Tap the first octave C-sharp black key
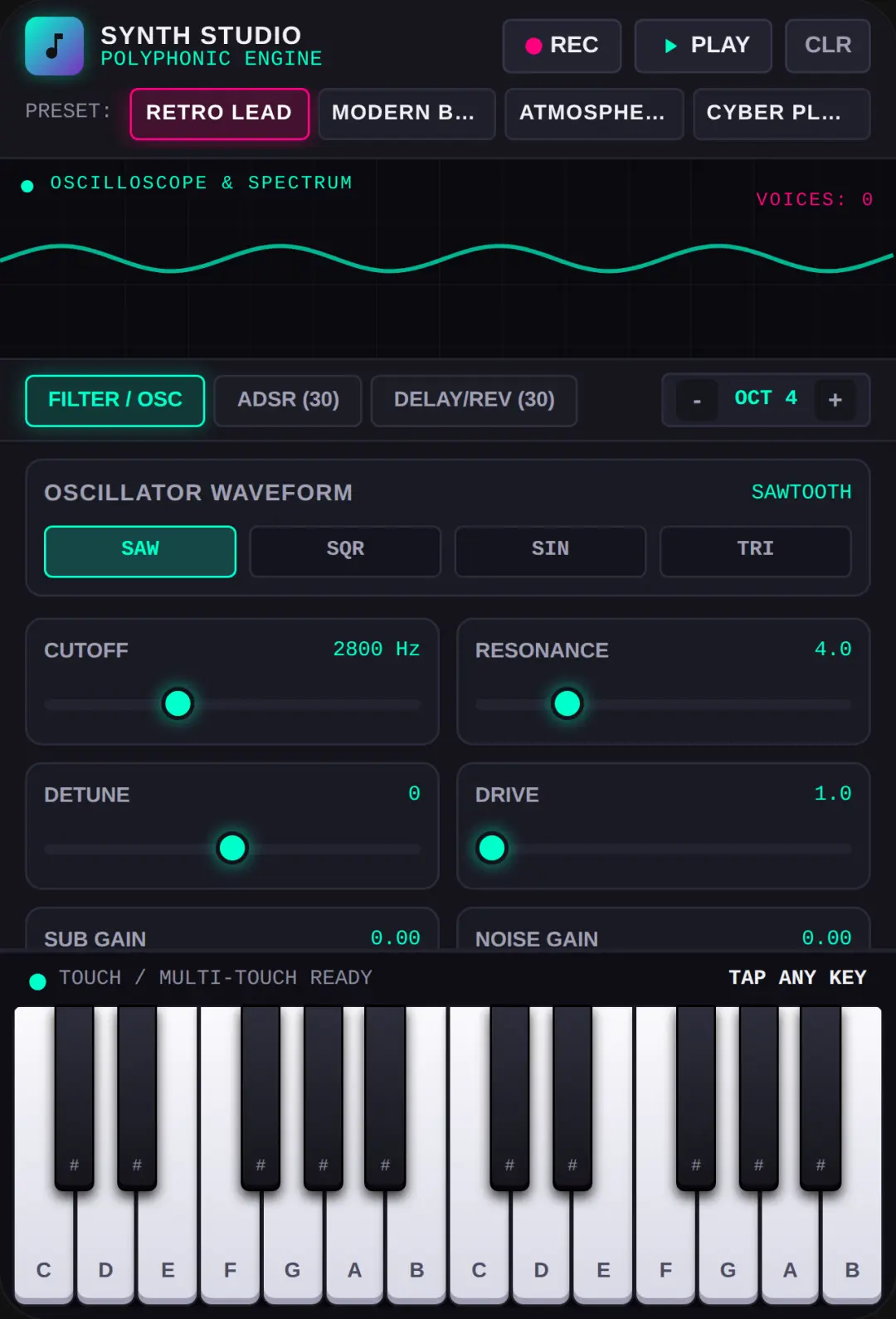896x1319 pixels. [x=75, y=1099]
